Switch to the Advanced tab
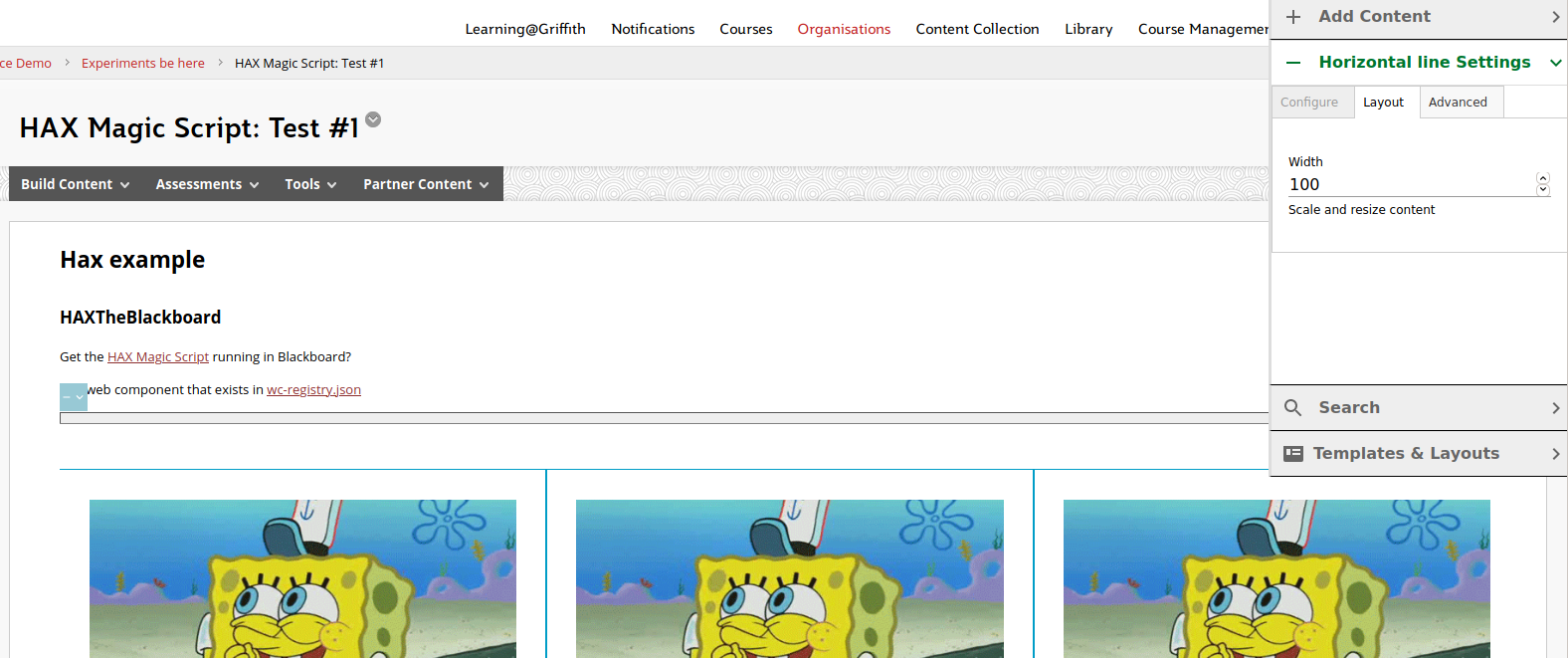The height and width of the screenshot is (658, 1568). coord(1458,103)
